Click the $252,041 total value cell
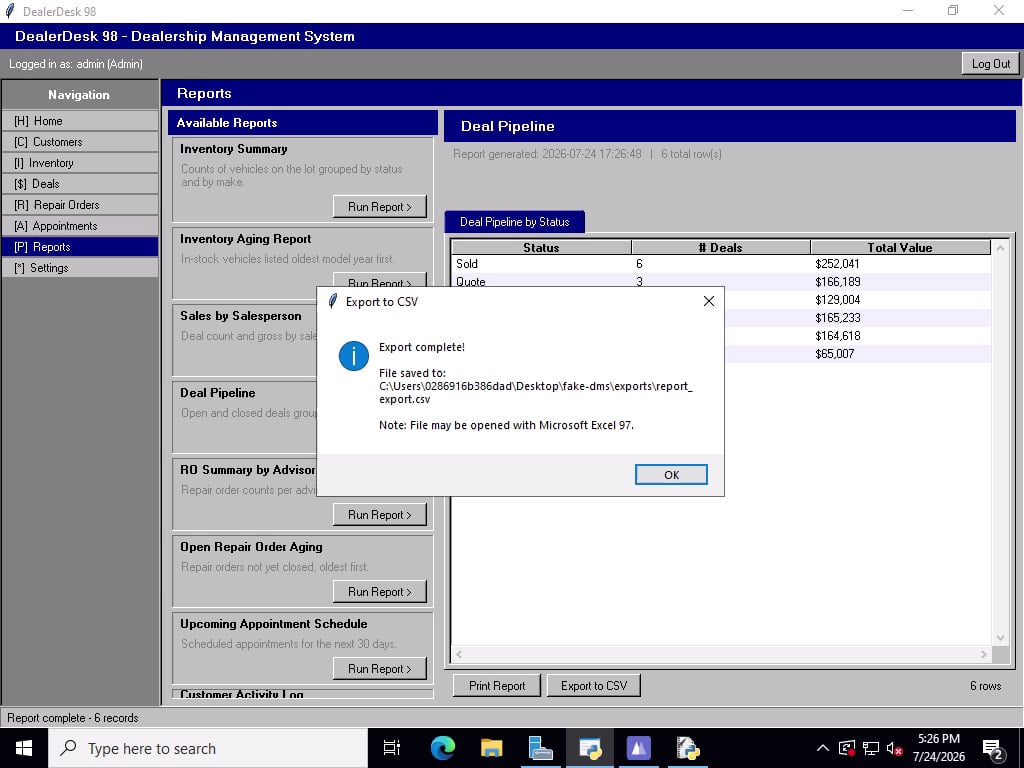Image resolution: width=1024 pixels, height=768 pixels. [837, 264]
